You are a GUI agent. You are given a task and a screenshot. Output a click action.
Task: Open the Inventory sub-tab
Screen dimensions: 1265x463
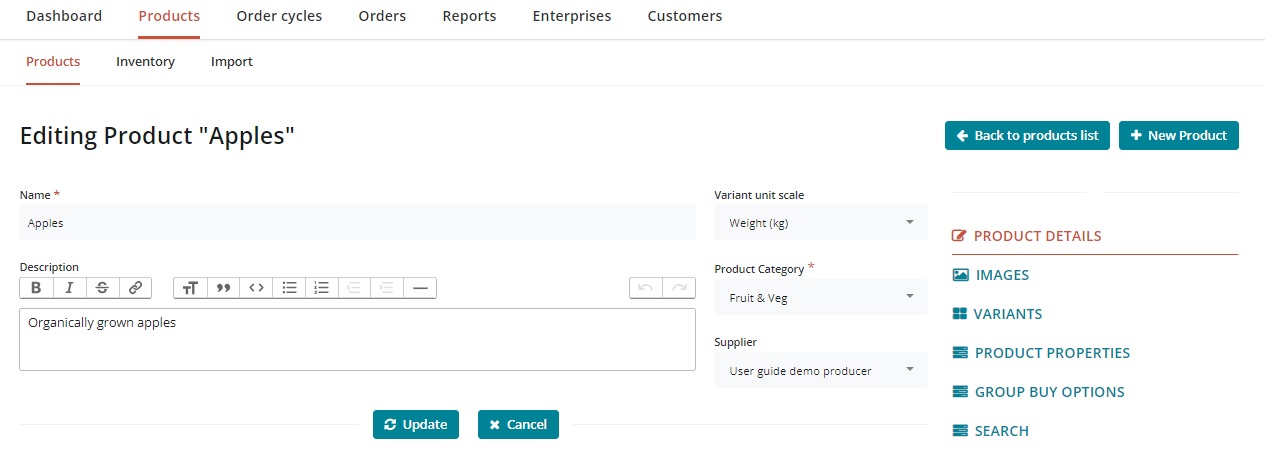[145, 62]
